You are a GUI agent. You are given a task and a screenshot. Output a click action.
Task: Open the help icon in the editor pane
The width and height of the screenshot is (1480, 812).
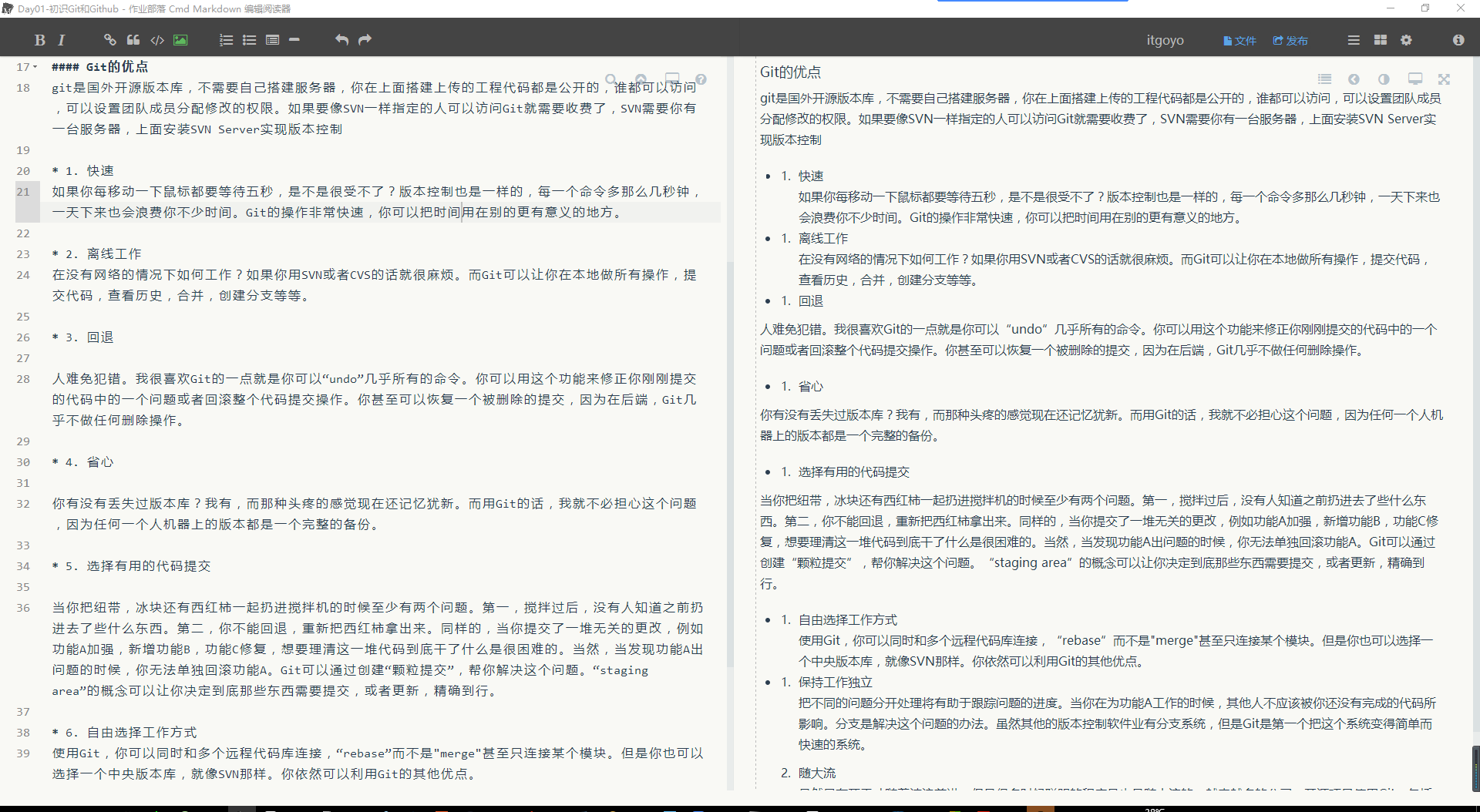click(x=701, y=79)
